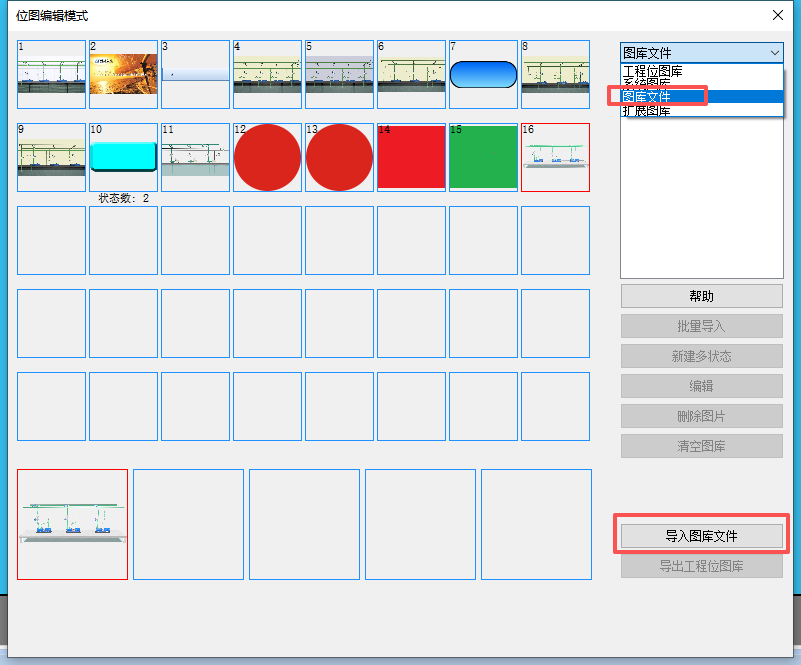Select thumbnail 2 with the orange sunset image

pos(123,74)
